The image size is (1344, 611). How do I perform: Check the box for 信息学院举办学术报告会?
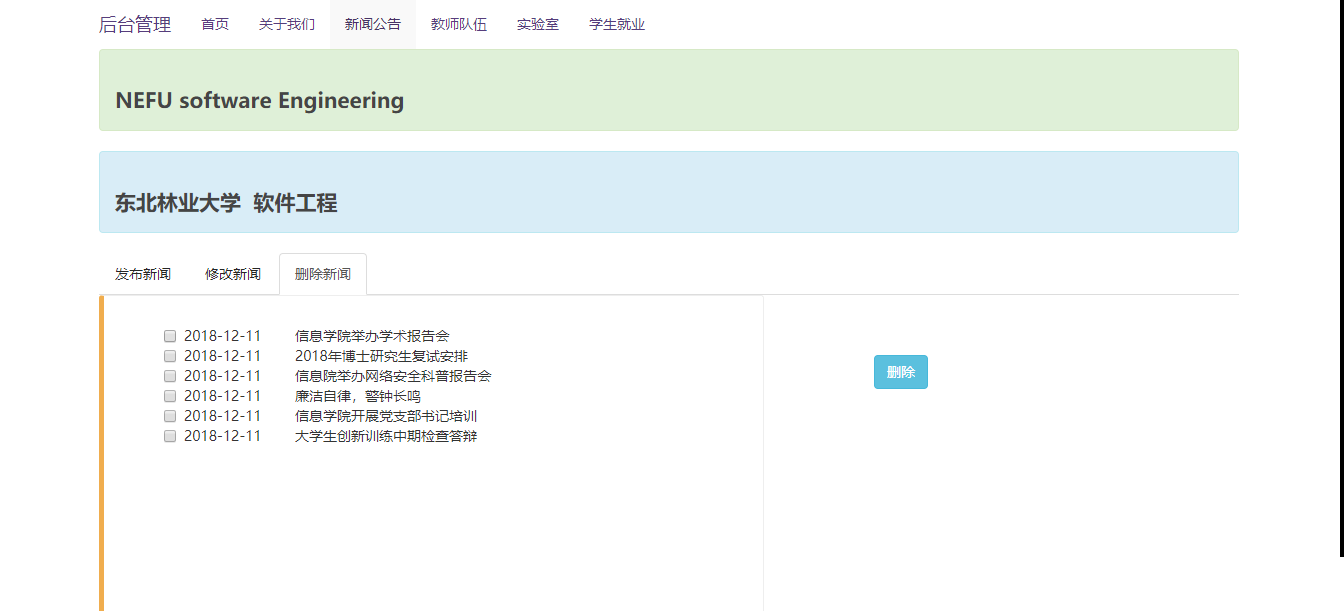click(170, 336)
